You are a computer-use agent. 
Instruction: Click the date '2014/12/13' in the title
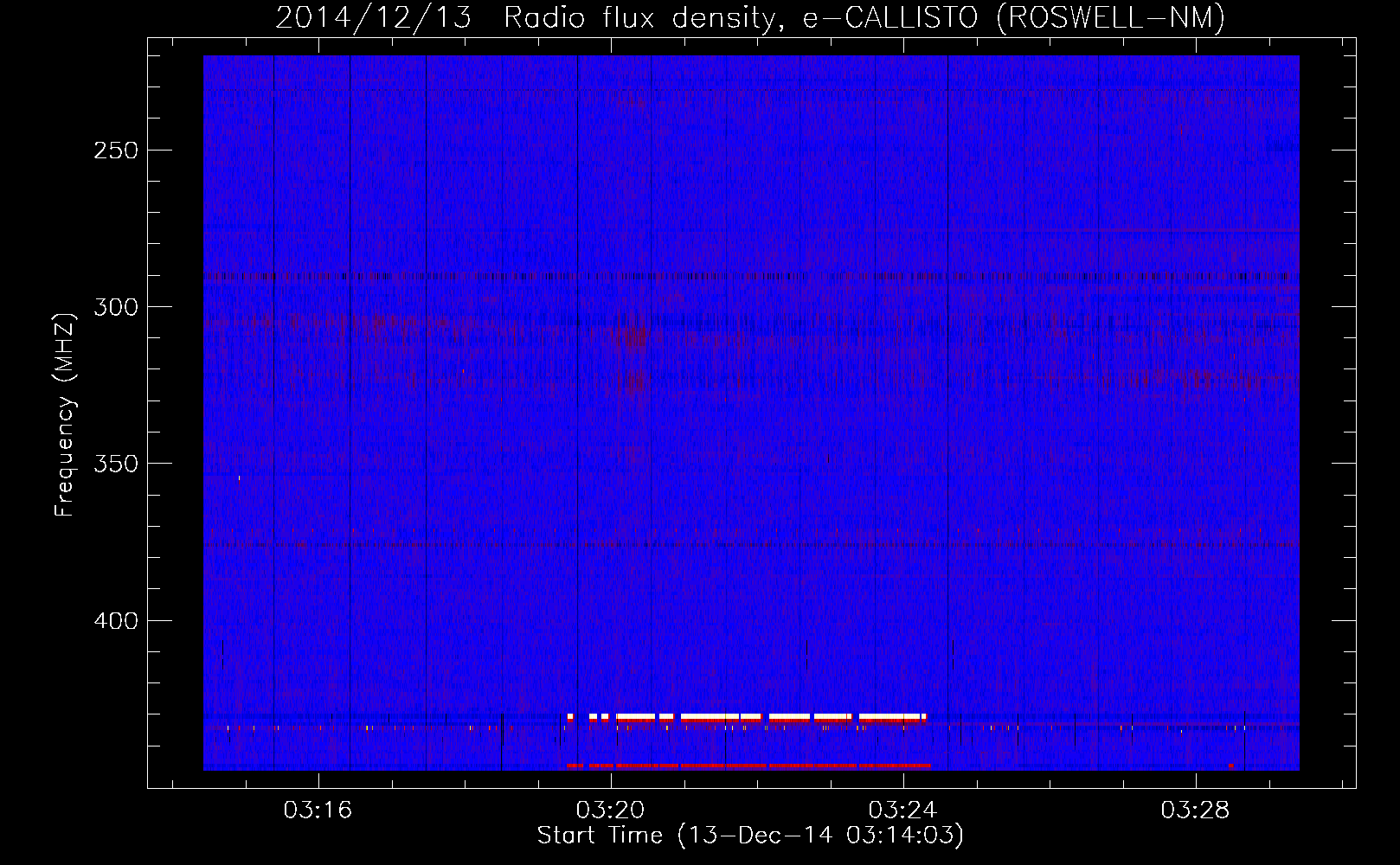(373, 17)
